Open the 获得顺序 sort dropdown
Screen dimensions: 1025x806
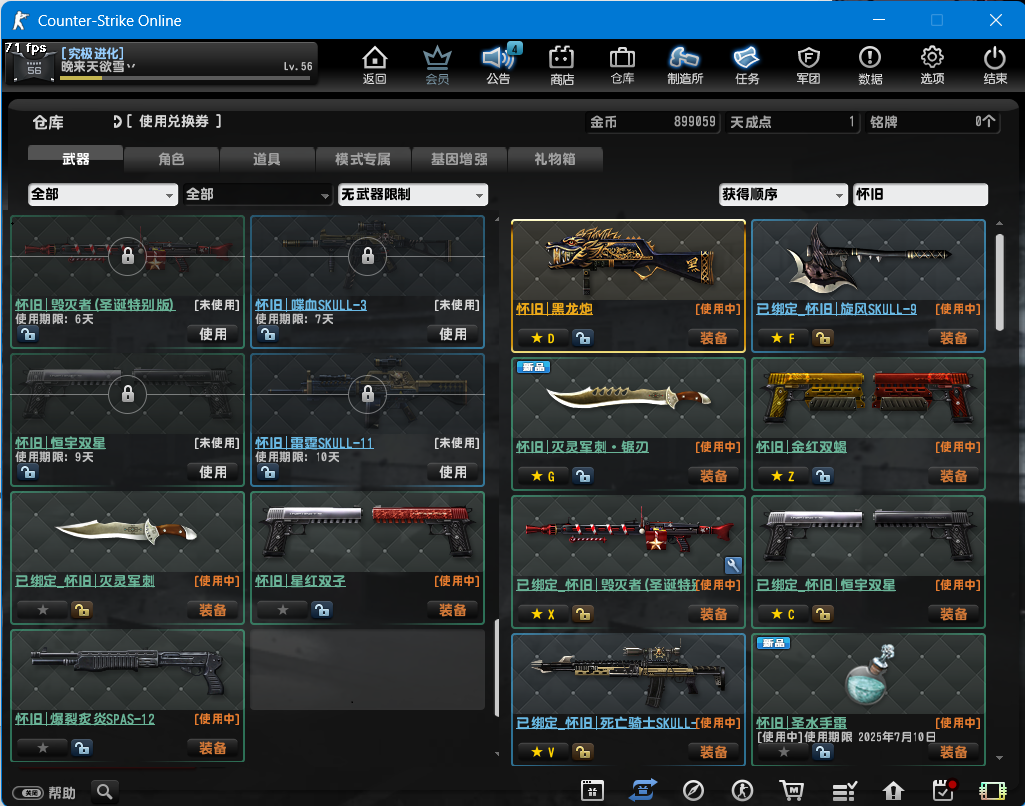pos(782,194)
